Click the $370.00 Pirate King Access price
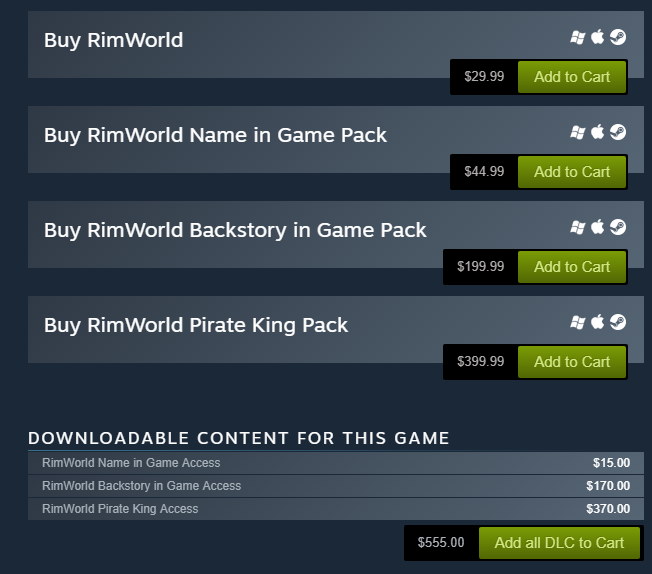This screenshot has height=574, width=652. click(608, 509)
